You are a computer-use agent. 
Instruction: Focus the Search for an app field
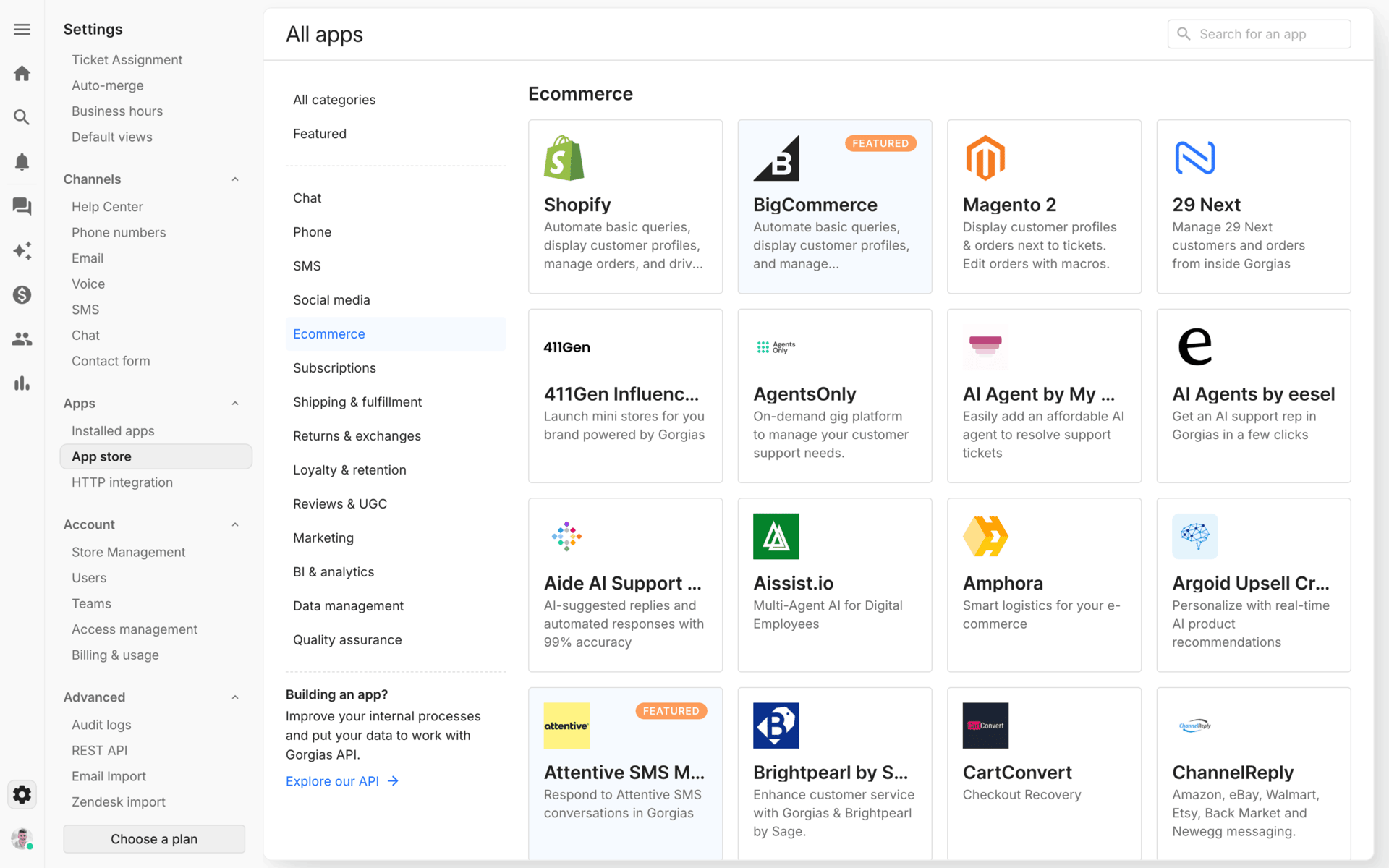point(1259,34)
